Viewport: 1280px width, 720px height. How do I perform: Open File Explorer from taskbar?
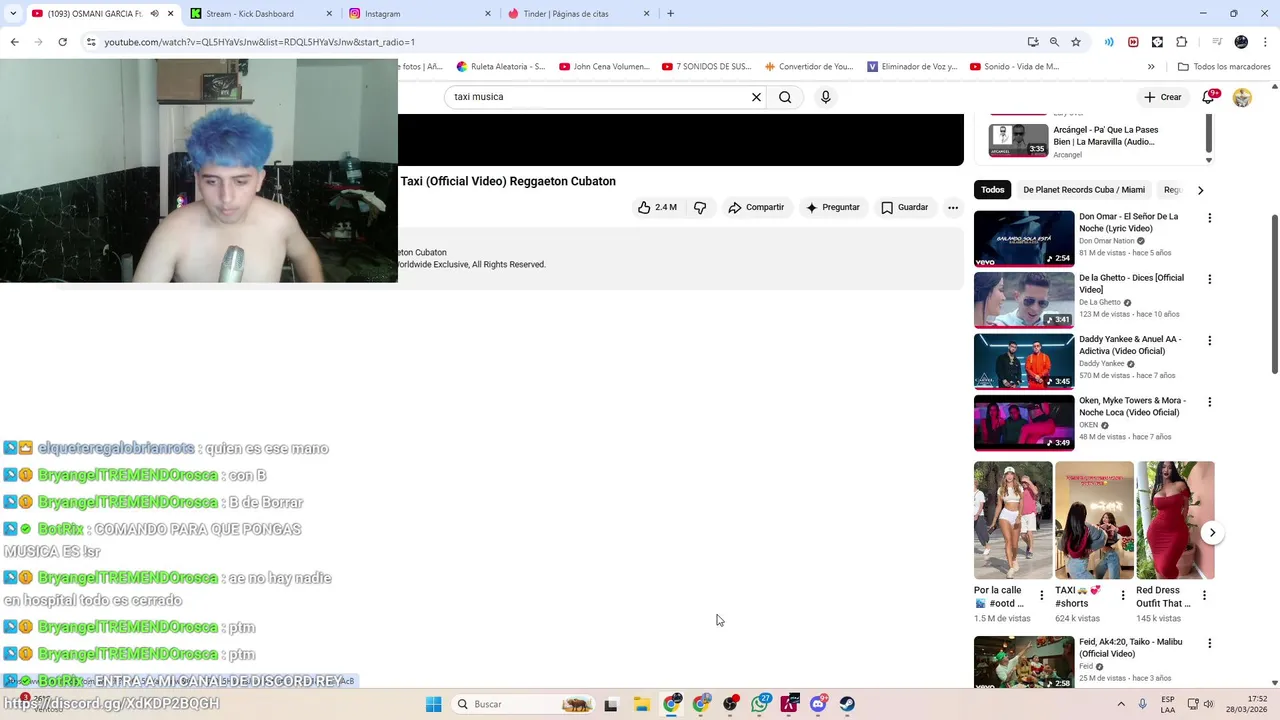click(641, 704)
